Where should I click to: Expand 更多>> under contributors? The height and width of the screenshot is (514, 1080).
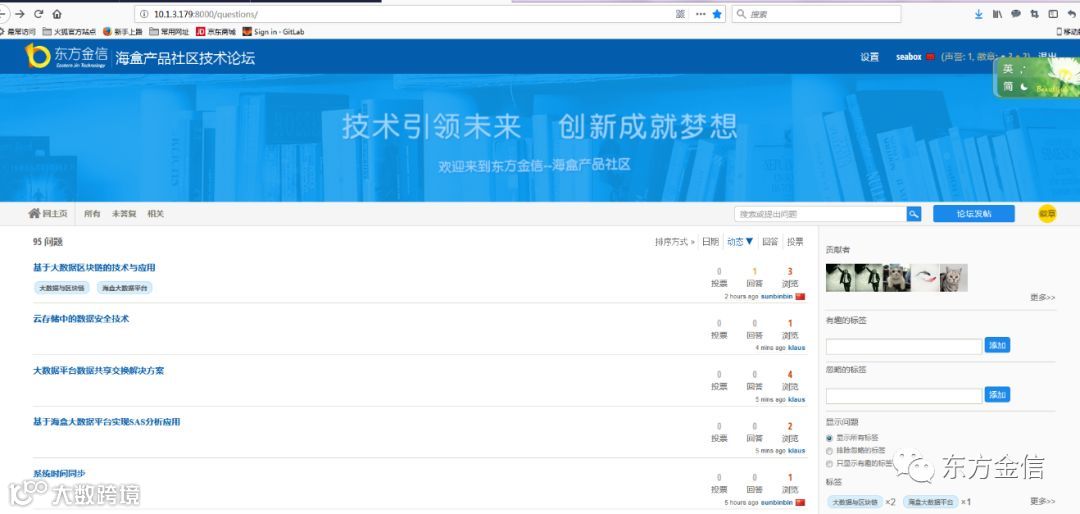pos(1042,297)
